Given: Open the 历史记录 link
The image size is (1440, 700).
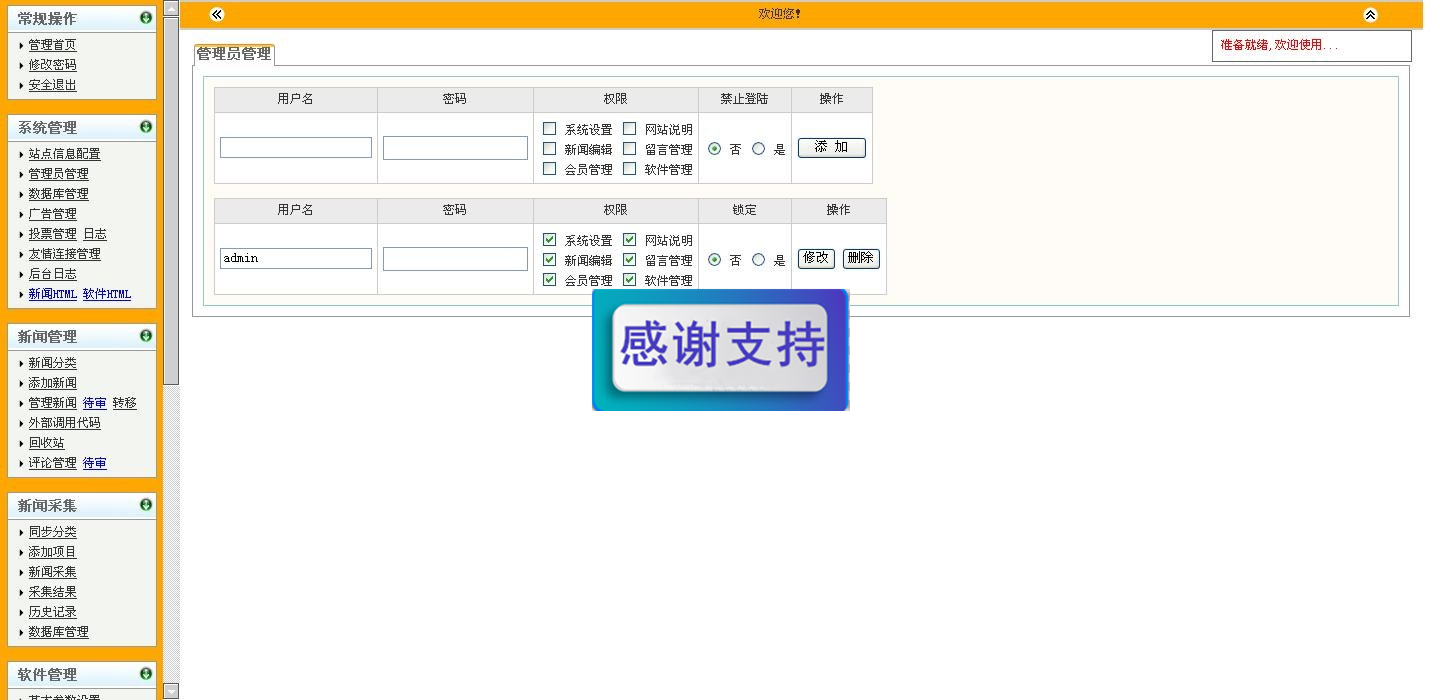Looking at the screenshot, I should pyautogui.click(x=52, y=612).
